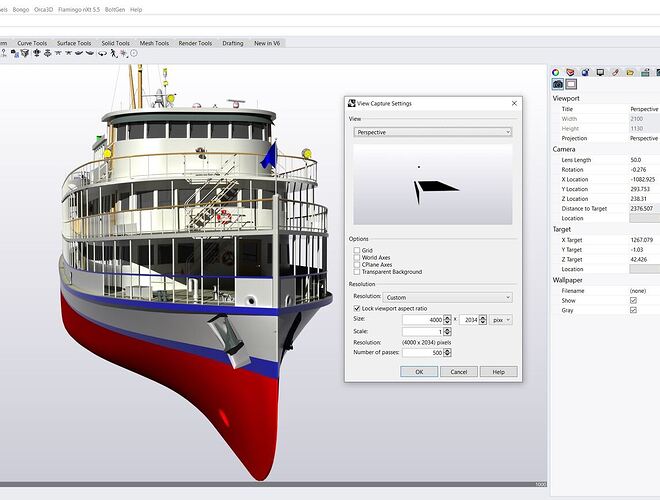Image resolution: width=660 pixels, height=500 pixels.
Task: Click the starburst icon next to walking person
Action: click(124, 53)
